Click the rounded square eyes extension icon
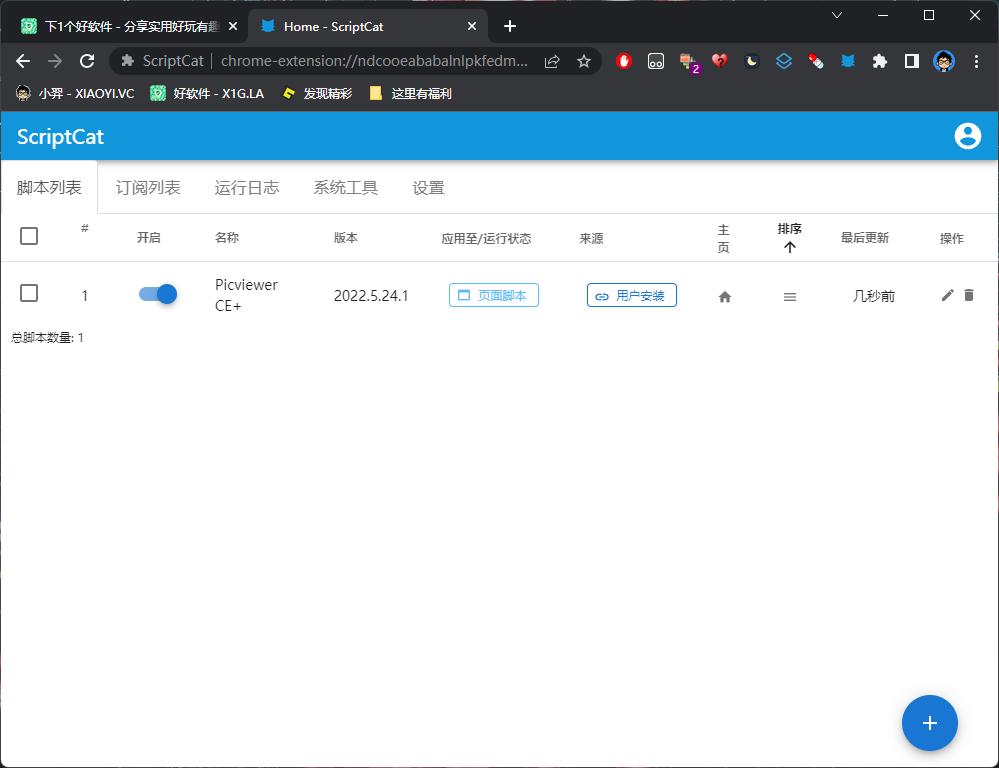The width and height of the screenshot is (999, 768). (656, 61)
